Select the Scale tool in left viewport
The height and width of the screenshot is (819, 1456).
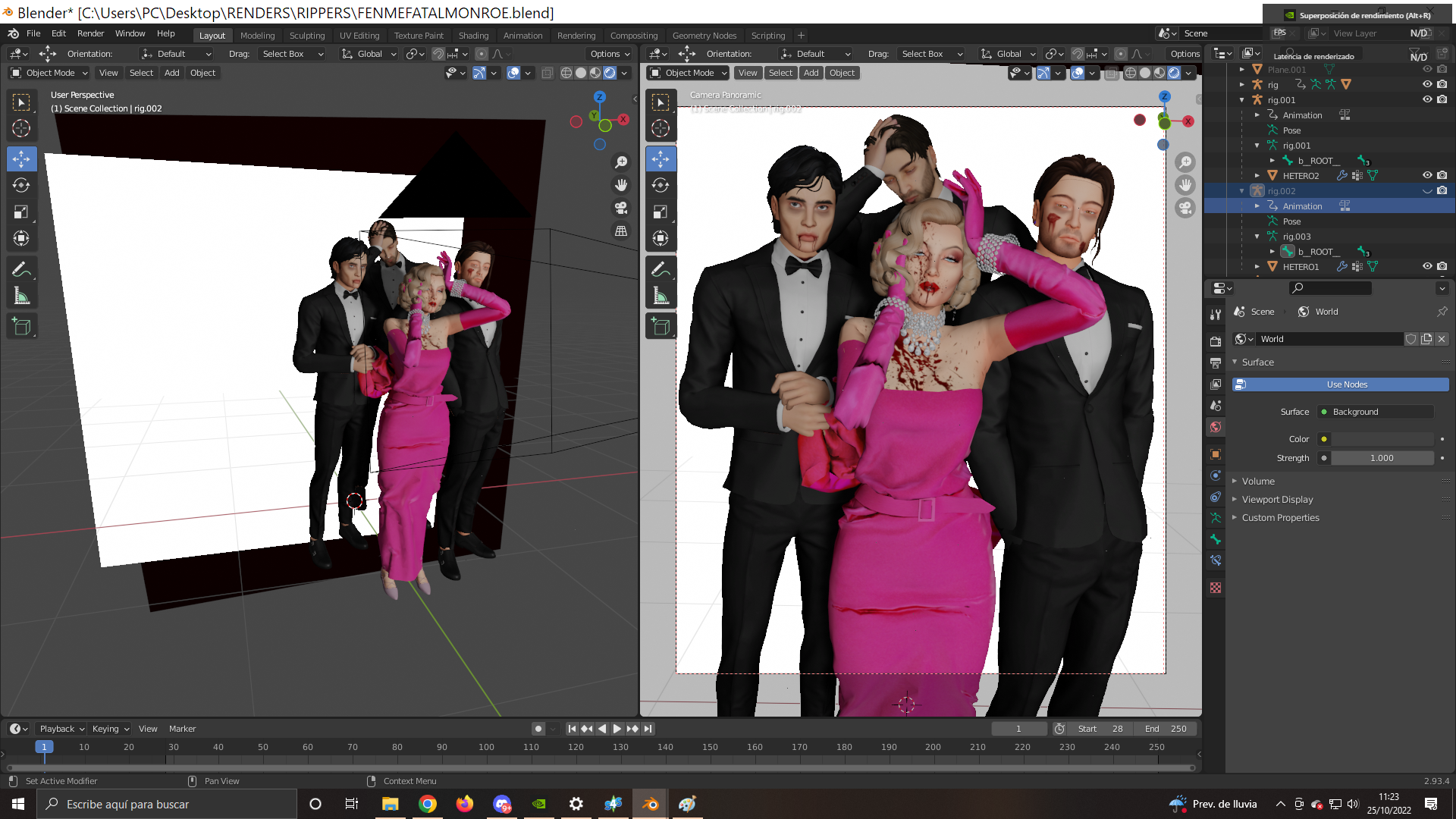pyautogui.click(x=21, y=212)
